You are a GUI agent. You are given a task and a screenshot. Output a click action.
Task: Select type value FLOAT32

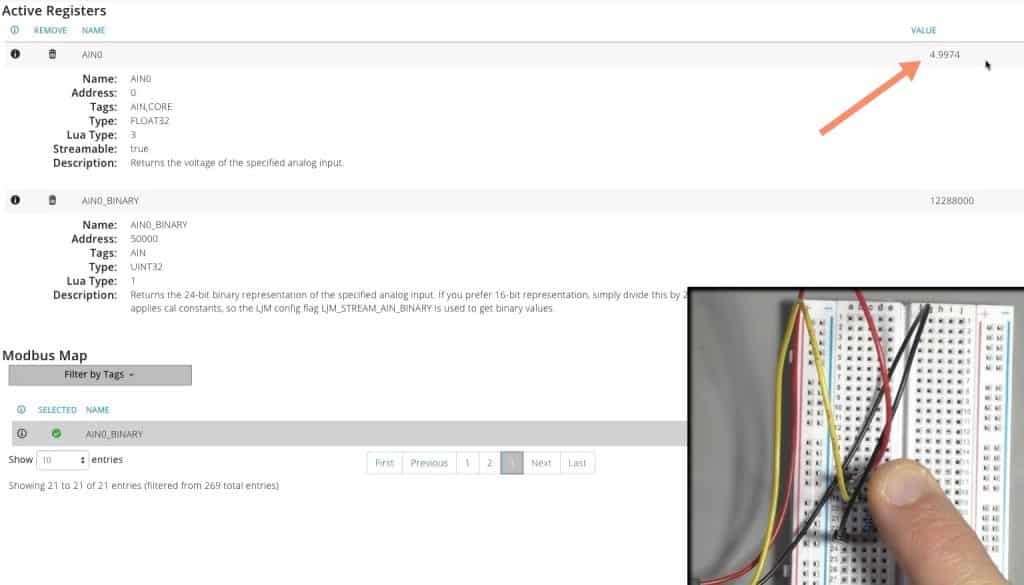click(150, 121)
